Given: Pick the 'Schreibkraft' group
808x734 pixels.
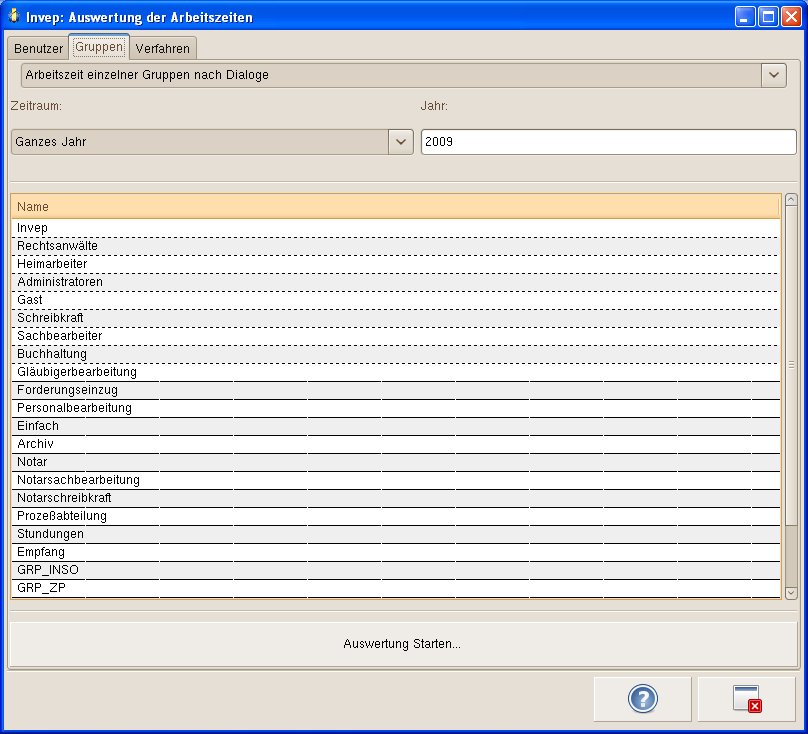Looking at the screenshot, I should click(395, 318).
